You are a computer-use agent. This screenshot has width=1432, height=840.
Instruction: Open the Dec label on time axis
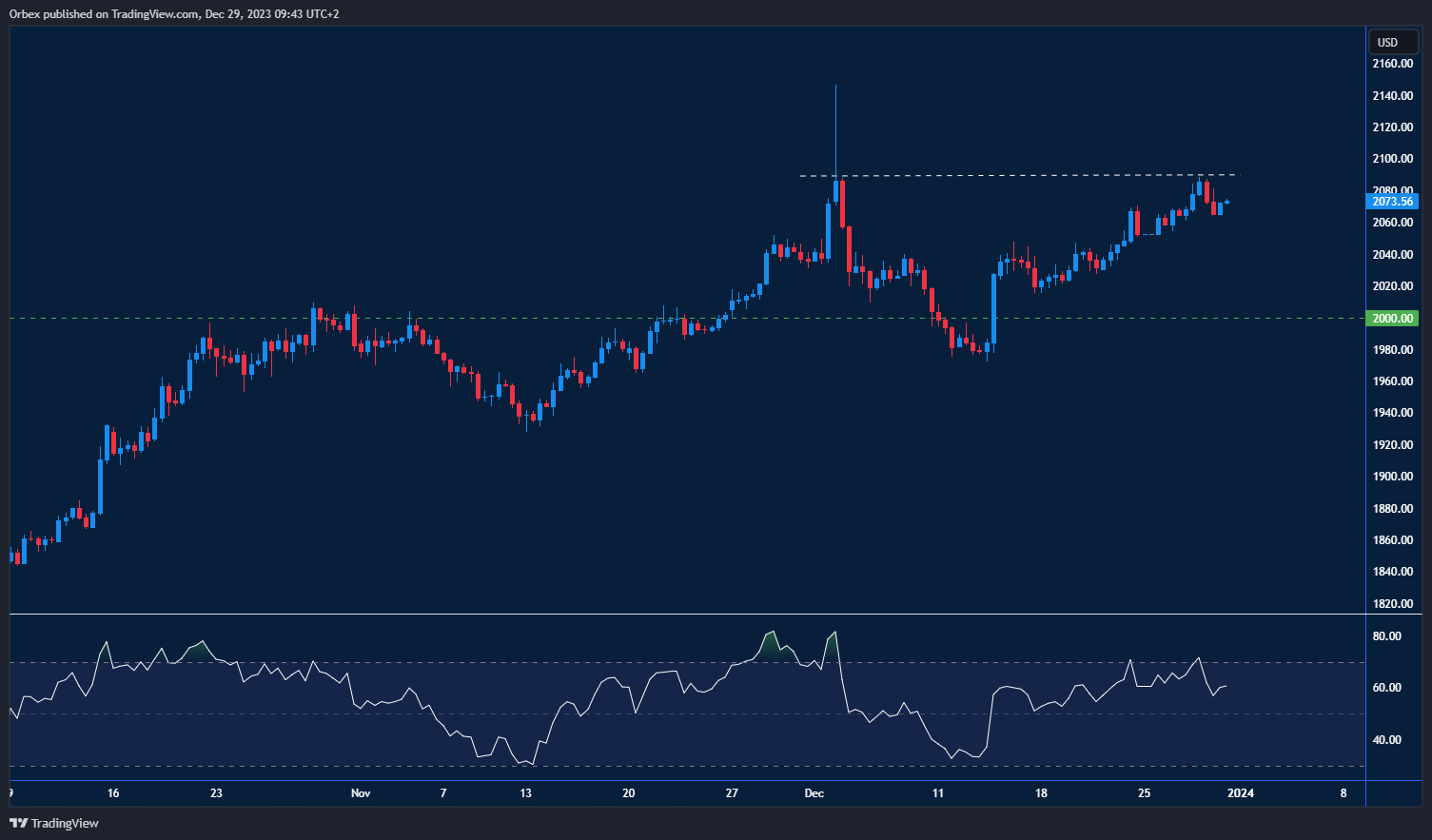[814, 792]
